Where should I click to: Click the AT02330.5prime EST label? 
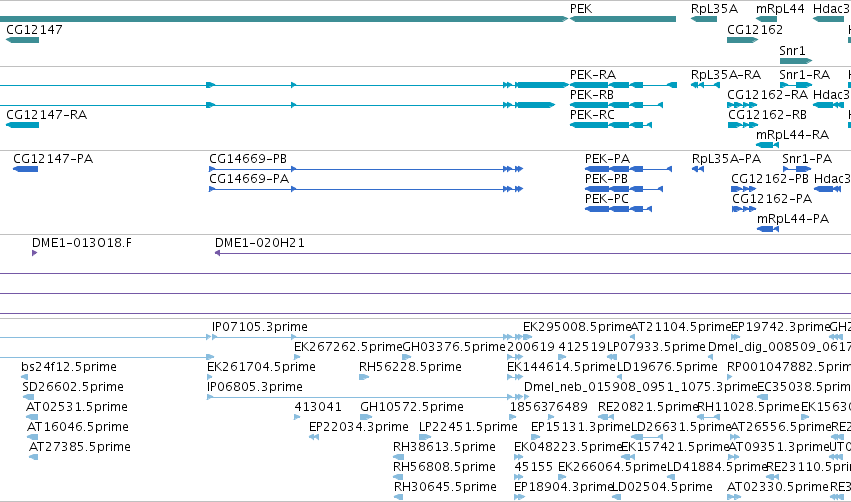[x=778, y=487]
